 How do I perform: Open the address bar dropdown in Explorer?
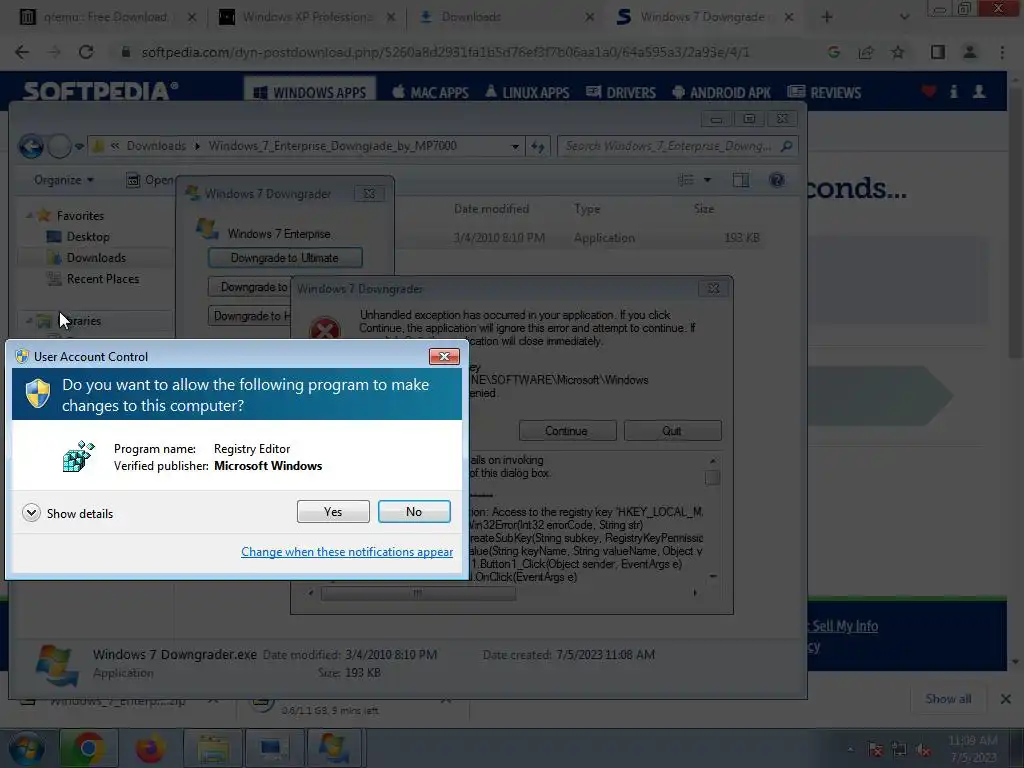[515, 146]
